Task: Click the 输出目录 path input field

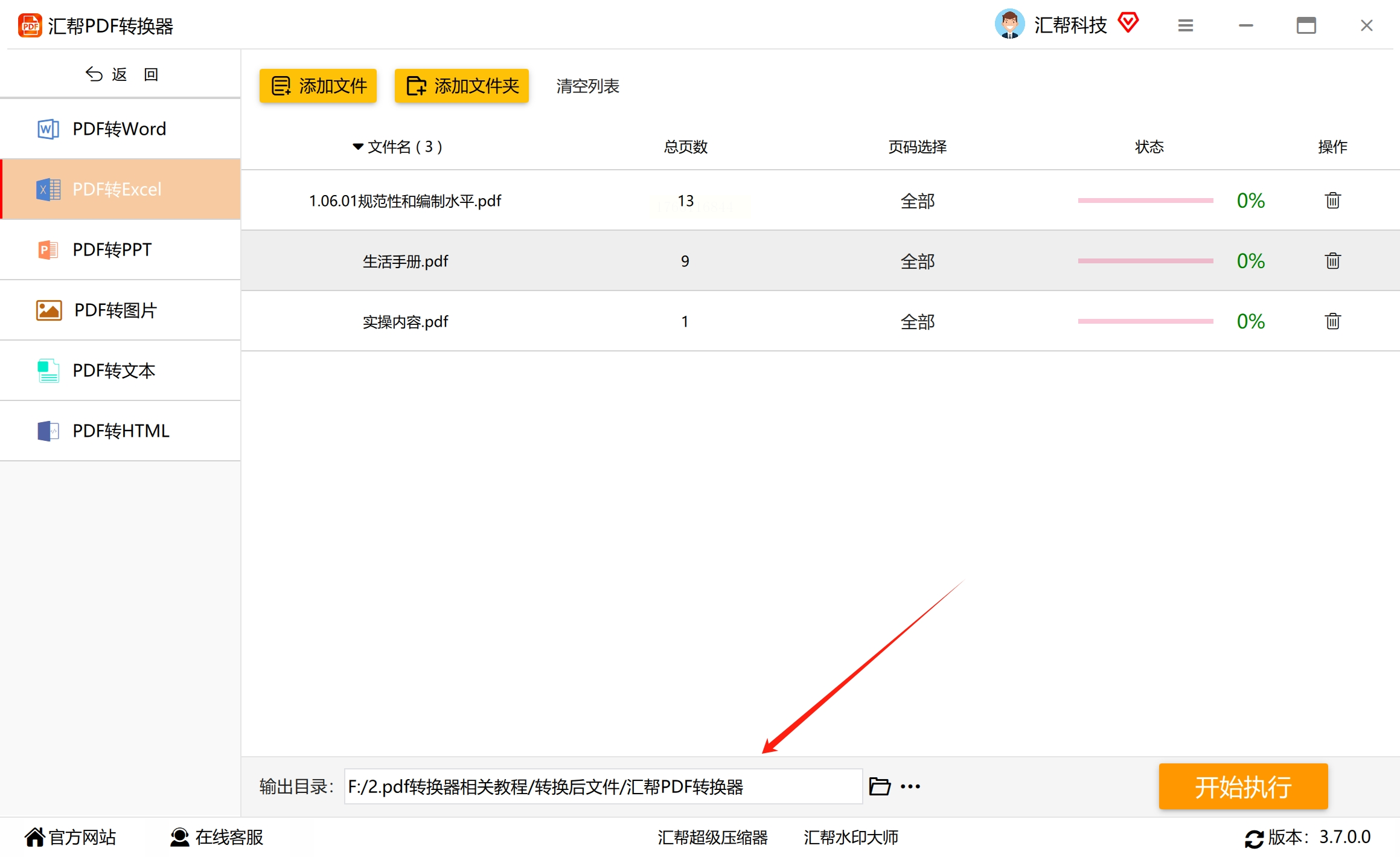Action: 603,786
